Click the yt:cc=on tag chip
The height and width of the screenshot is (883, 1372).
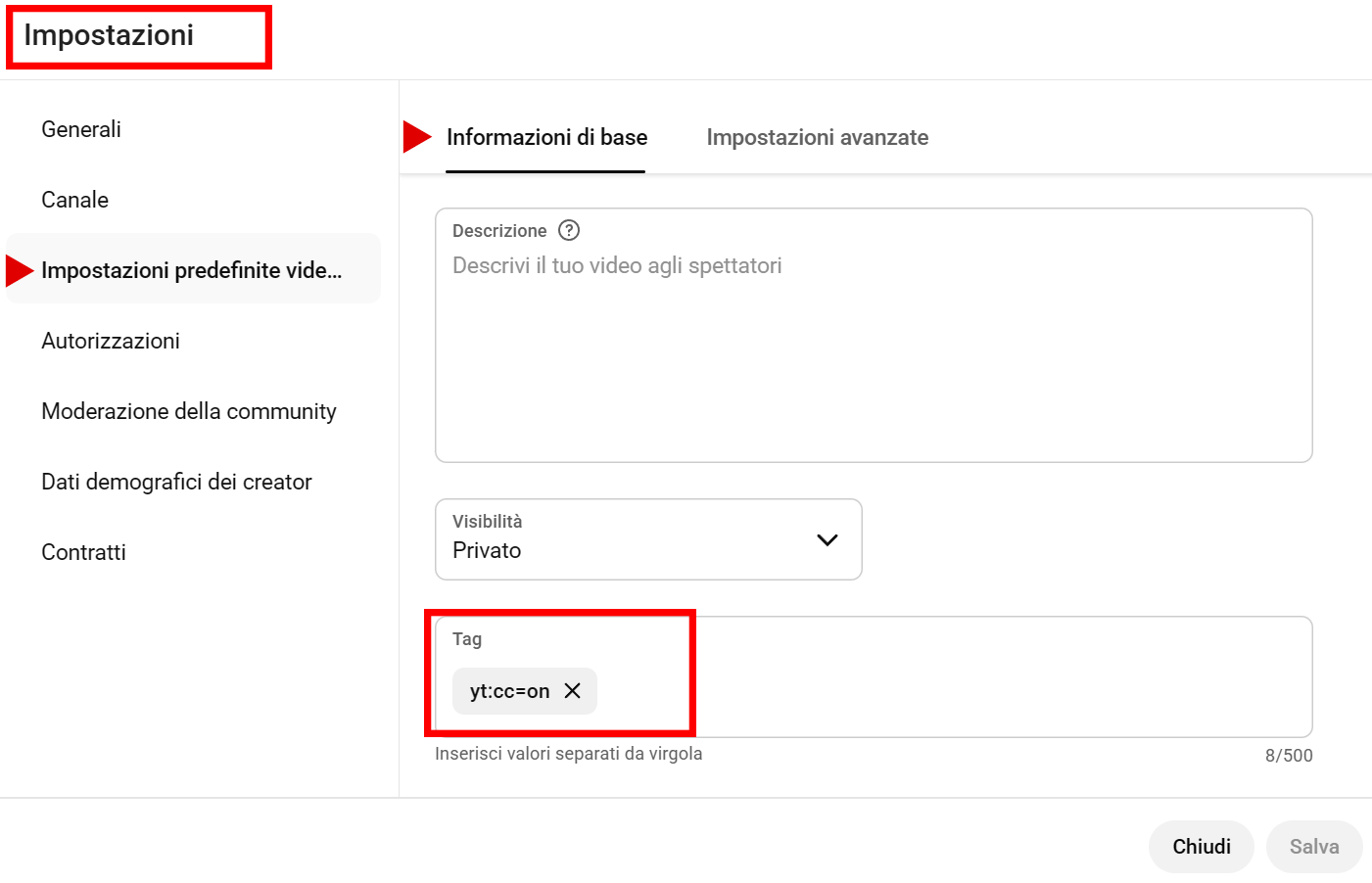pos(525,691)
